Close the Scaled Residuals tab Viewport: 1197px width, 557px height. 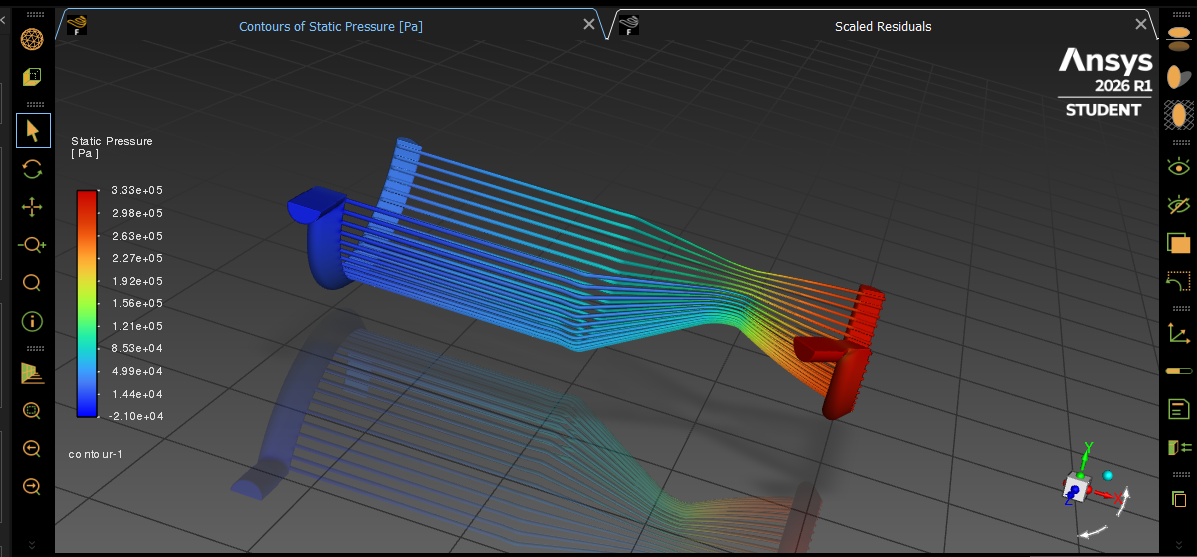(x=1141, y=24)
